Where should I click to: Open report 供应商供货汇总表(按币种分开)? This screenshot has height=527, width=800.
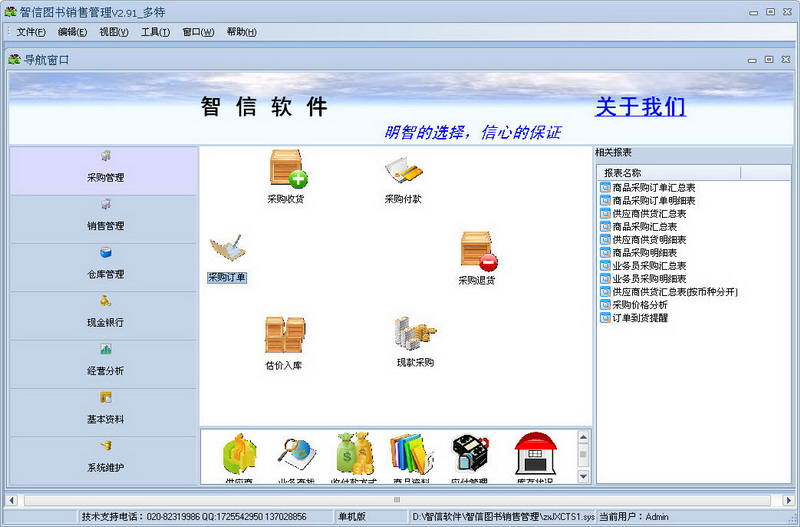click(669, 291)
